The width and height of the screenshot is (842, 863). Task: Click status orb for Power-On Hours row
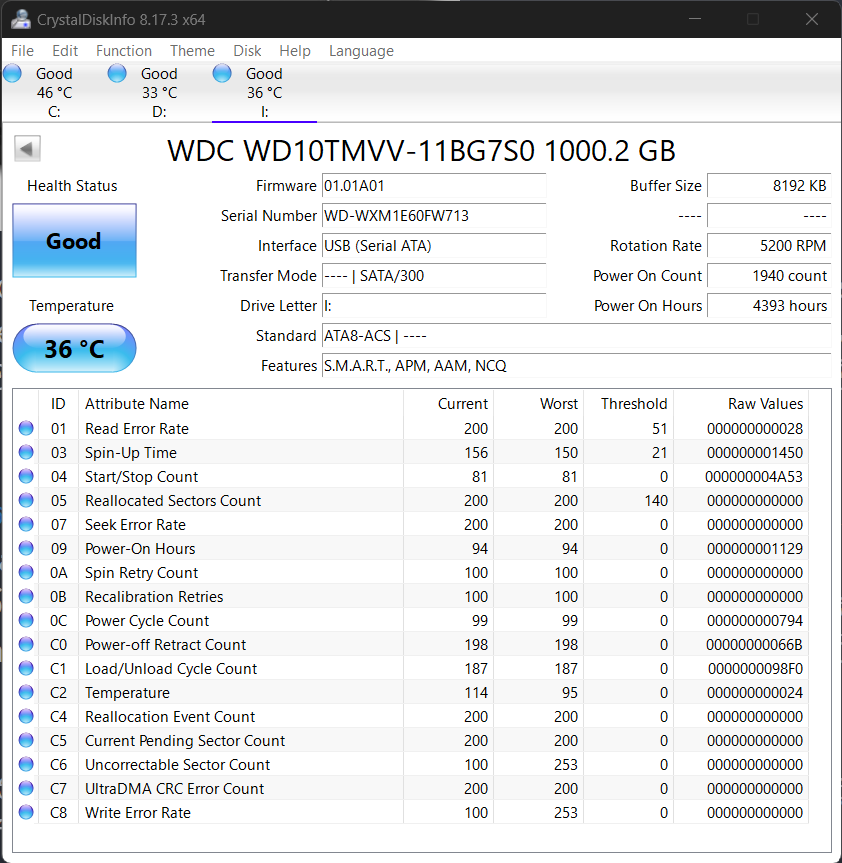coord(26,548)
